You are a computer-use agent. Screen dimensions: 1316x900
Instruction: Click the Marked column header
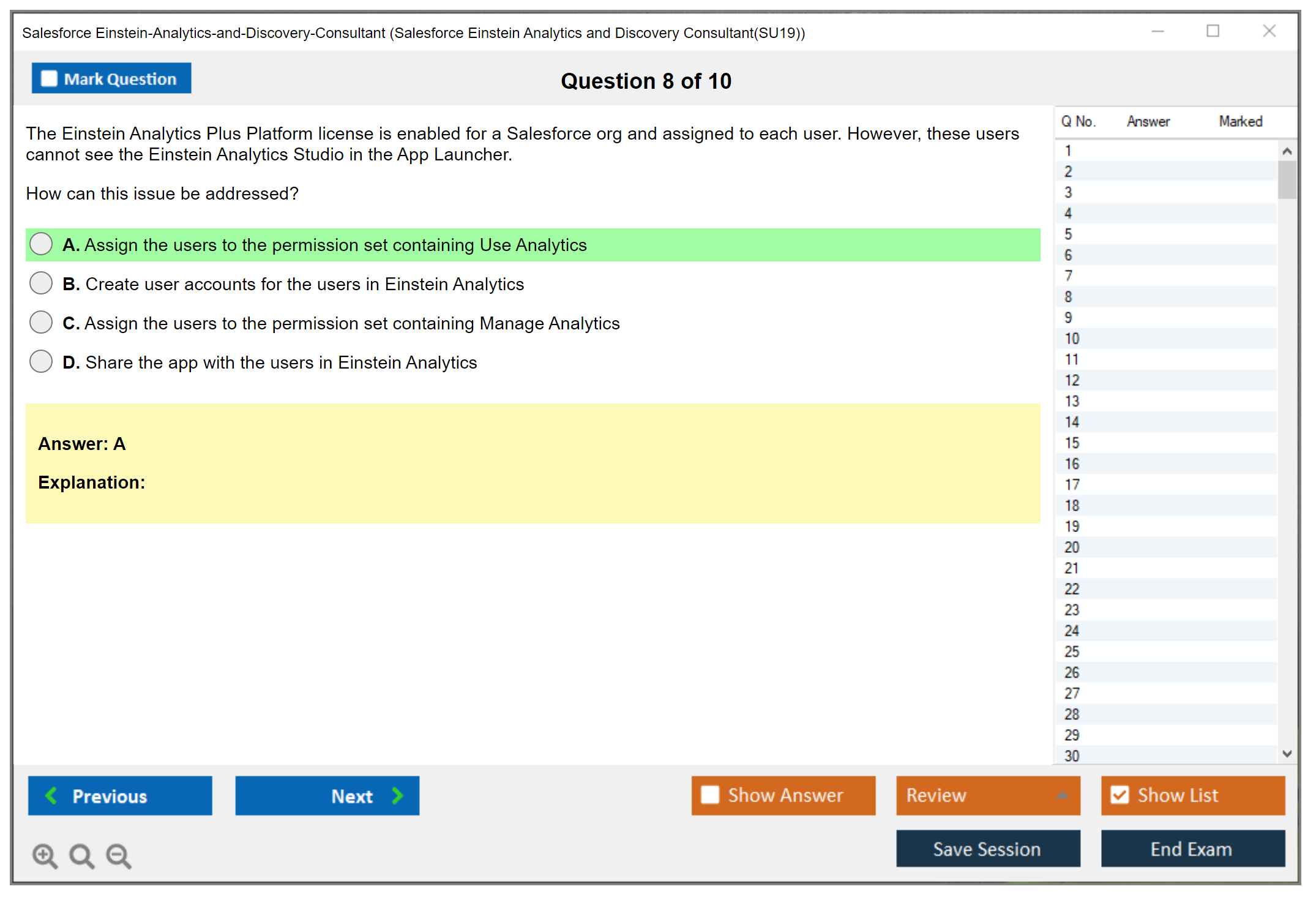coord(1240,121)
